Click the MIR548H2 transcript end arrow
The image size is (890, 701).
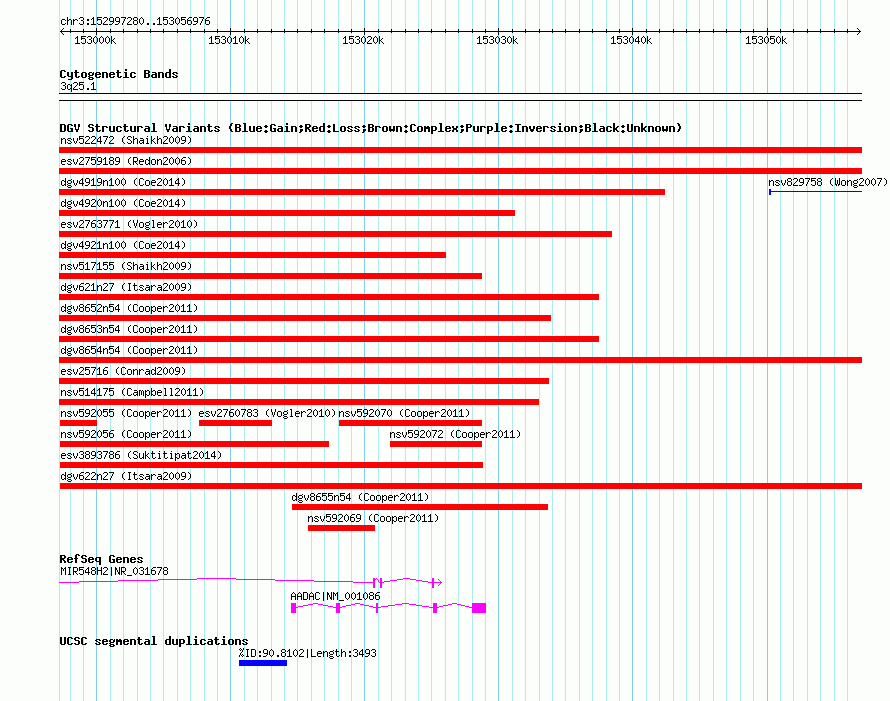click(439, 582)
